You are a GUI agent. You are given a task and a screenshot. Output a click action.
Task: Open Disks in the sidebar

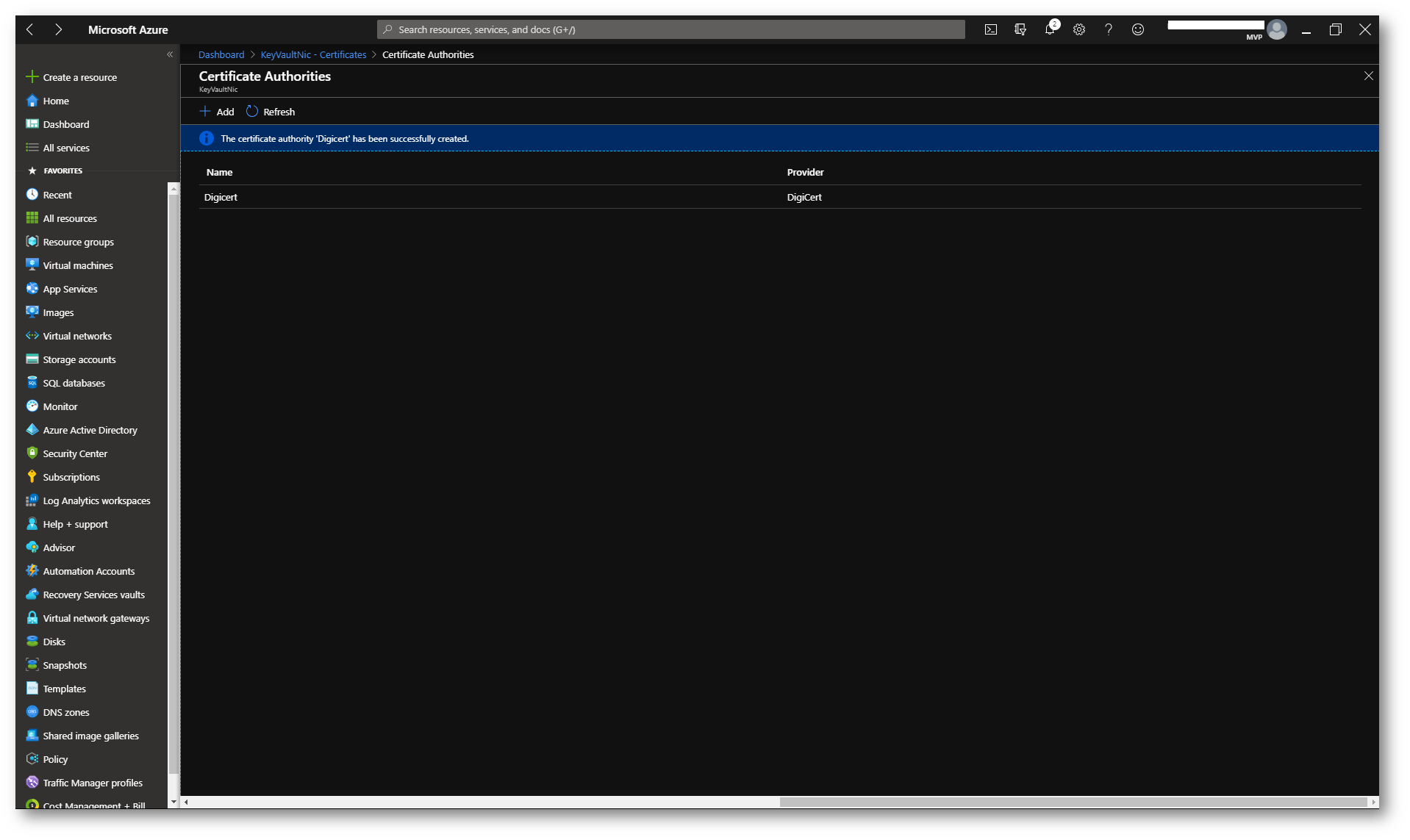click(x=46, y=642)
